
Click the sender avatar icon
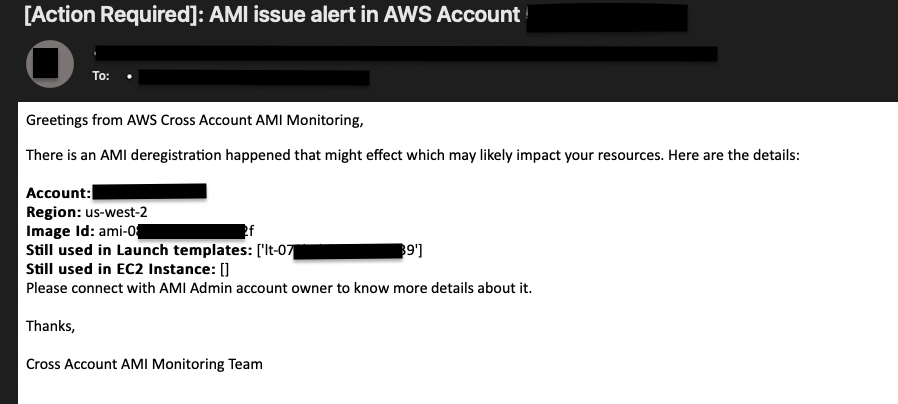pyautogui.click(x=50, y=64)
